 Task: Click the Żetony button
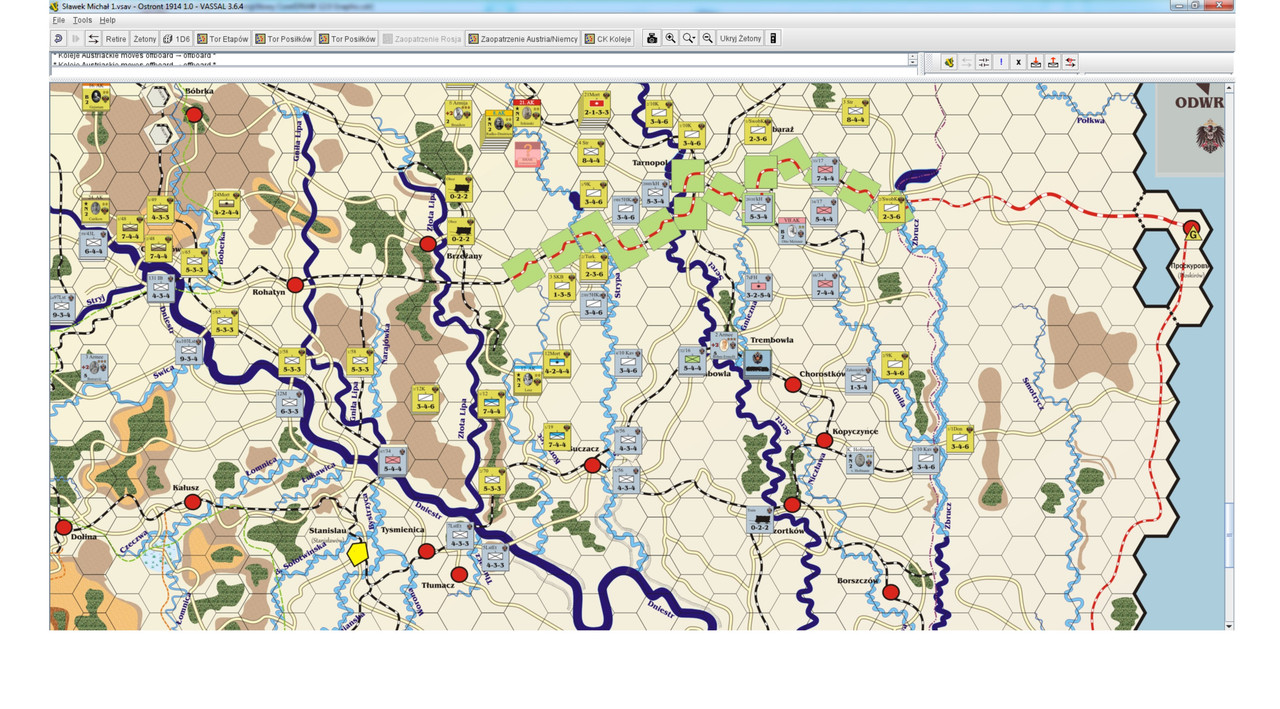tap(145, 39)
